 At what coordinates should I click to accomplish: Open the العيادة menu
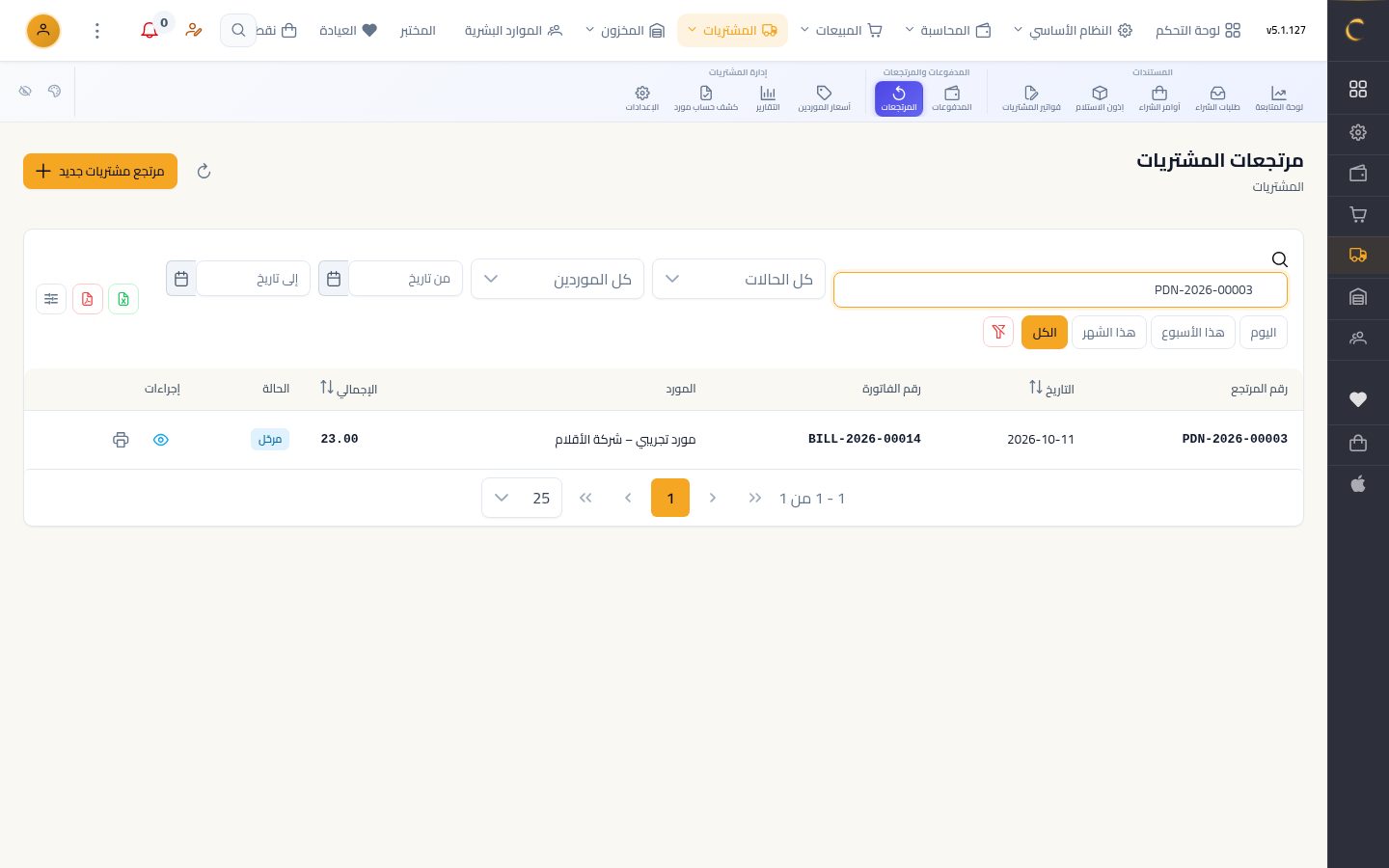(x=348, y=31)
